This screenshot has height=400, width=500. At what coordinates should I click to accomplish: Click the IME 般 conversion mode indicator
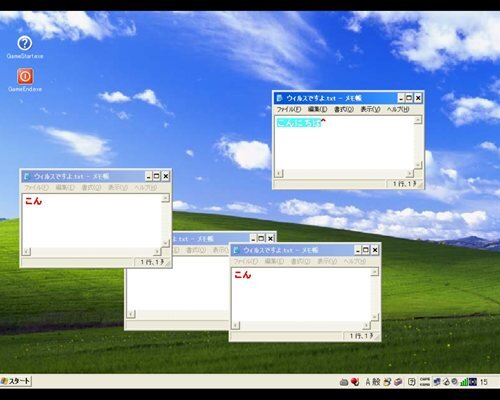pyautogui.click(x=376, y=382)
